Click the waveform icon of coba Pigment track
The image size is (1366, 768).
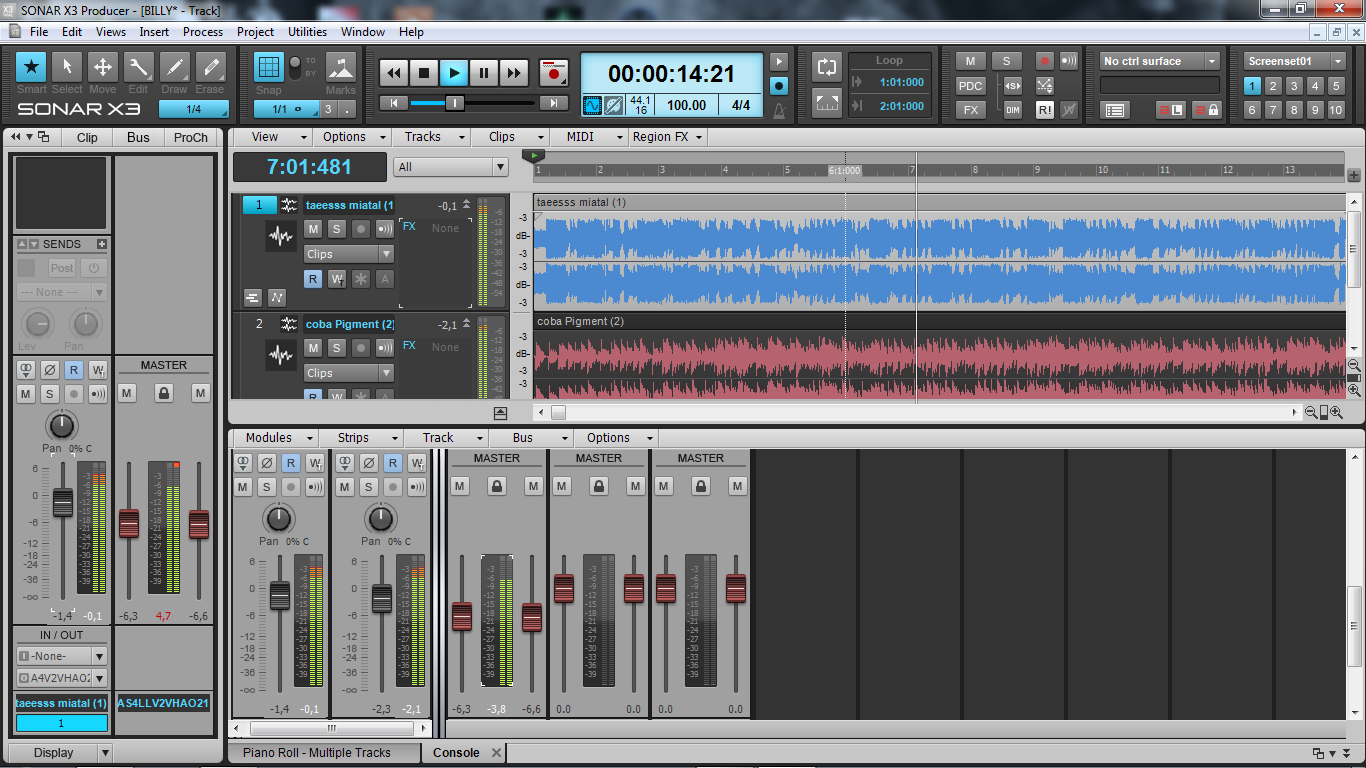[x=281, y=355]
